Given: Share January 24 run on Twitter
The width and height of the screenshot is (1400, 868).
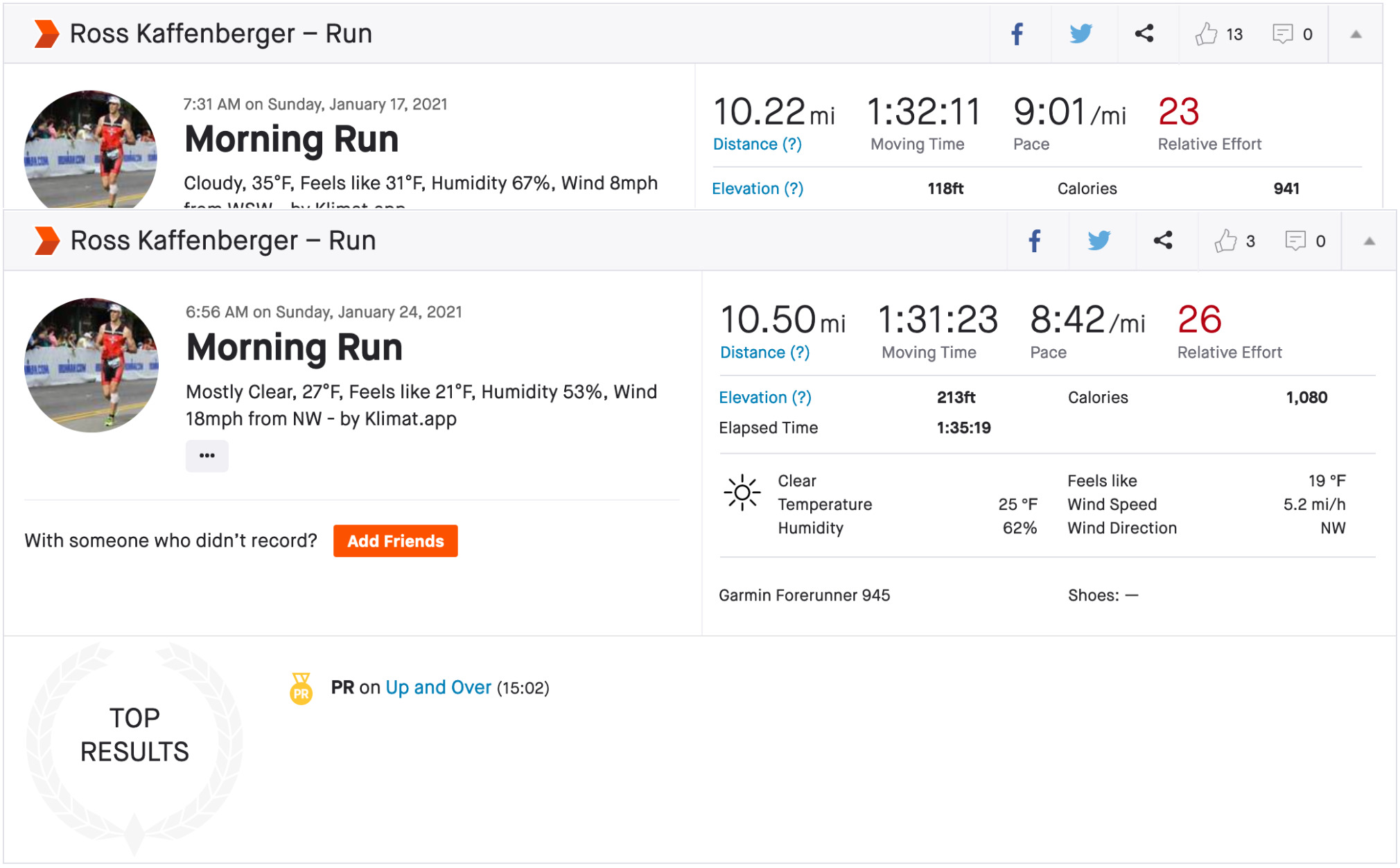Looking at the screenshot, I should (1099, 241).
